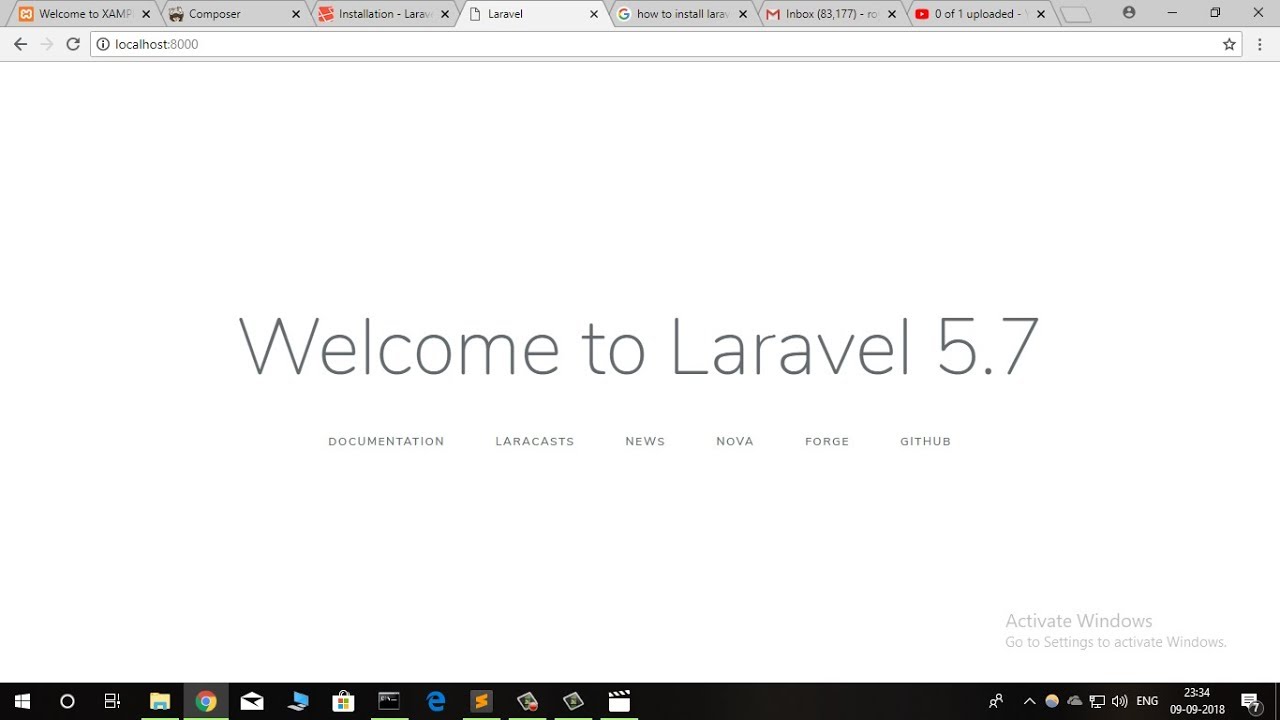Image resolution: width=1280 pixels, height=720 pixels.
Task: Click the Welcome to Laravel 5.7 heading
Action: point(639,347)
